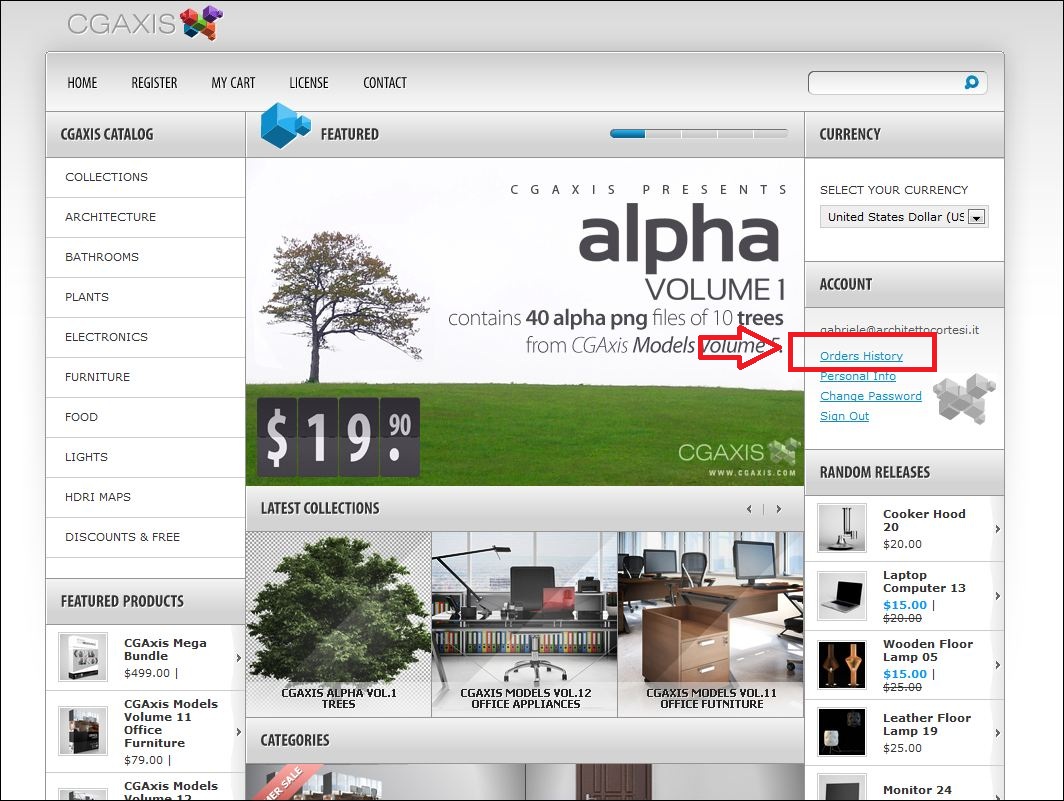Open arrow beside Leather Floor Lamp 19
This screenshot has width=1064, height=801.
click(998, 732)
